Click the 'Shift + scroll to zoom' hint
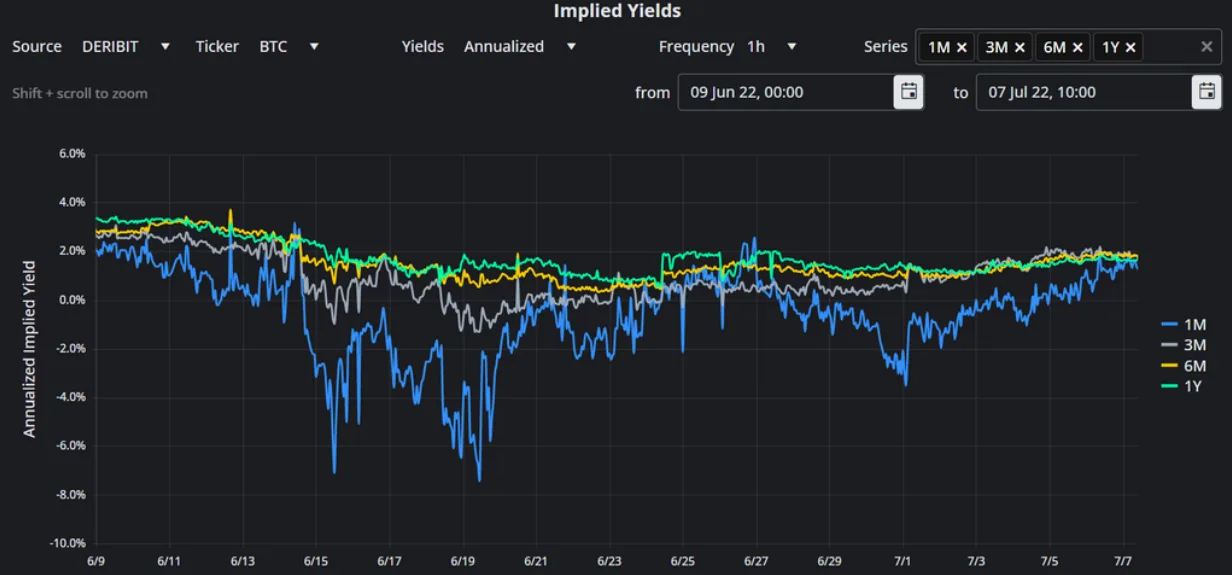This screenshot has width=1232, height=575. (80, 93)
